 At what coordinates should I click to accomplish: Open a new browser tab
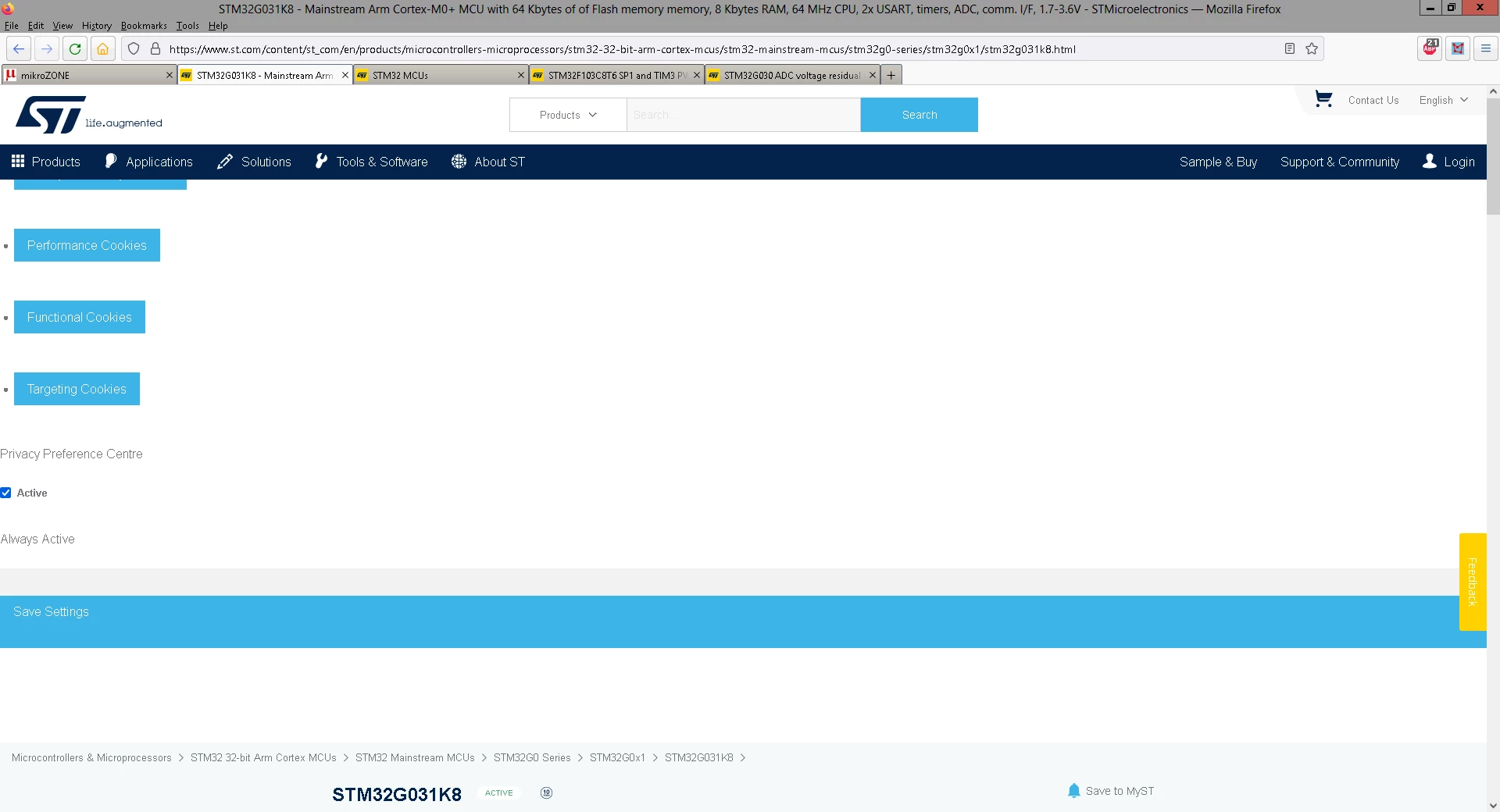(891, 75)
